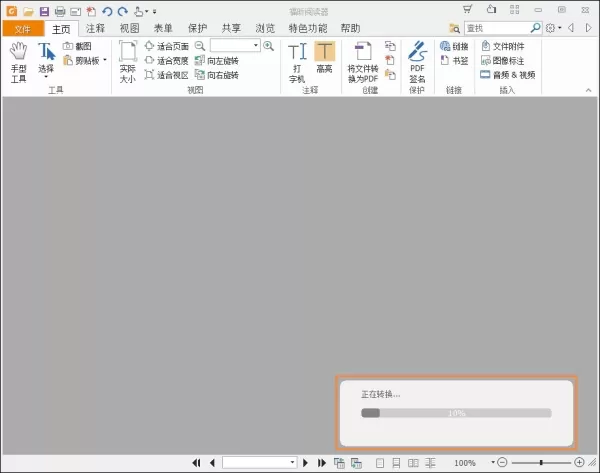Set view to Actual Size (实际大小)
This screenshot has height=473, width=600.
[x=127, y=62]
